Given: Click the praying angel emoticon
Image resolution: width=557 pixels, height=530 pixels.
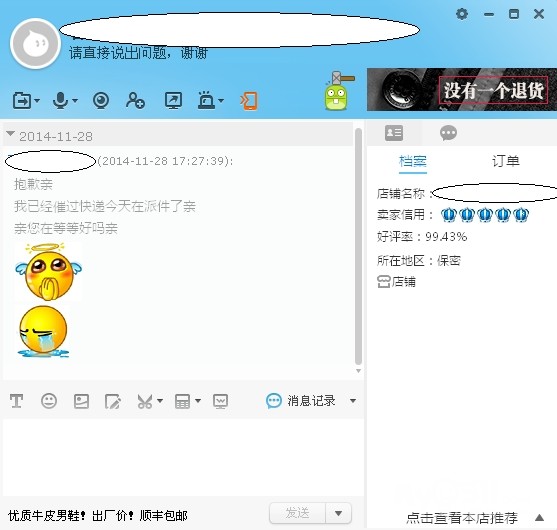Looking at the screenshot, I should 48,272.
